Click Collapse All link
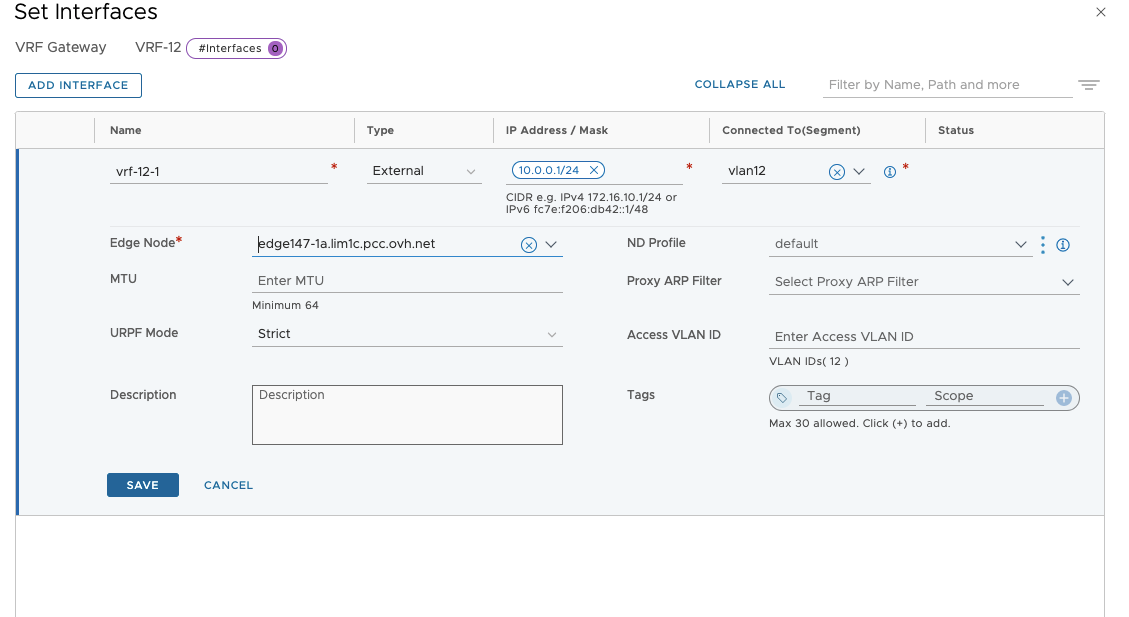Image resolution: width=1129 pixels, height=617 pixels. click(x=740, y=85)
